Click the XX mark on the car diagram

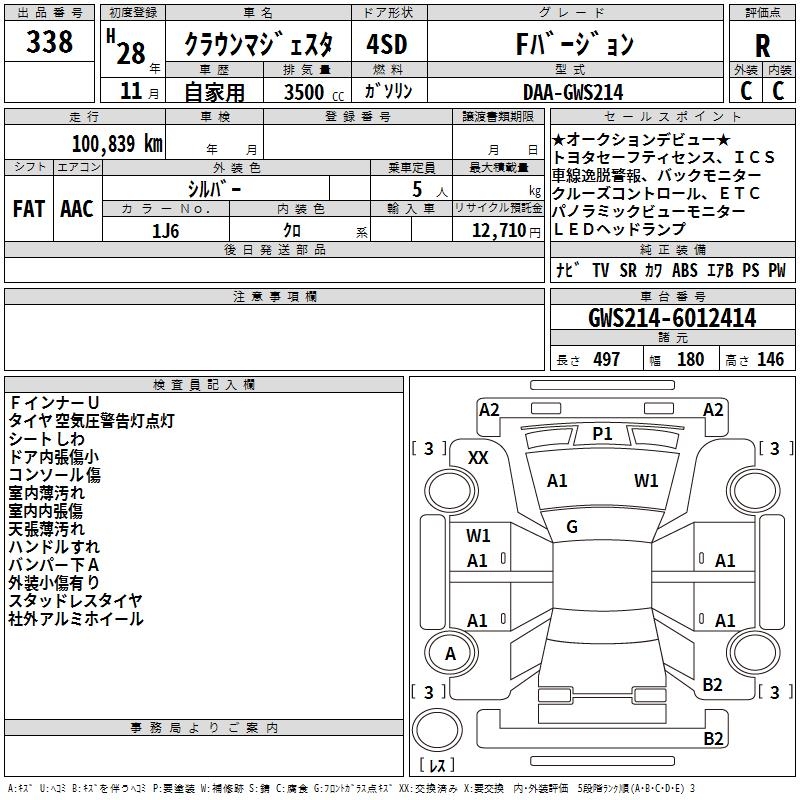[479, 457]
